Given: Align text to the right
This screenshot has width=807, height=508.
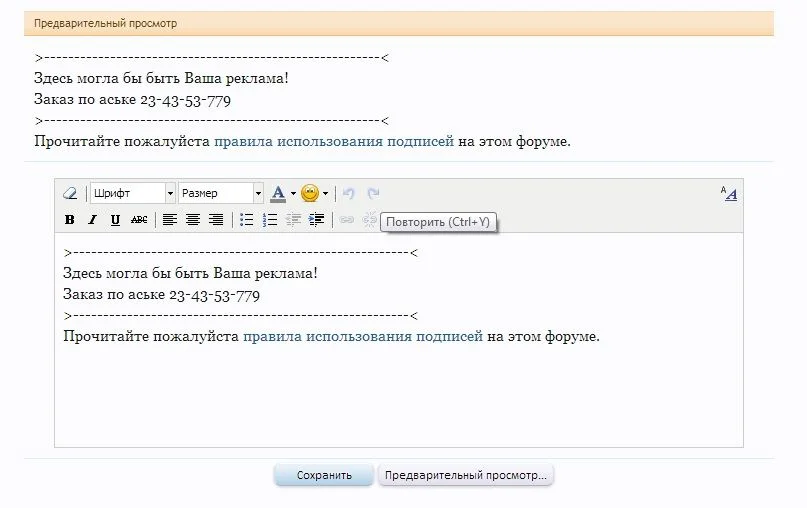Looking at the screenshot, I should click(216, 220).
